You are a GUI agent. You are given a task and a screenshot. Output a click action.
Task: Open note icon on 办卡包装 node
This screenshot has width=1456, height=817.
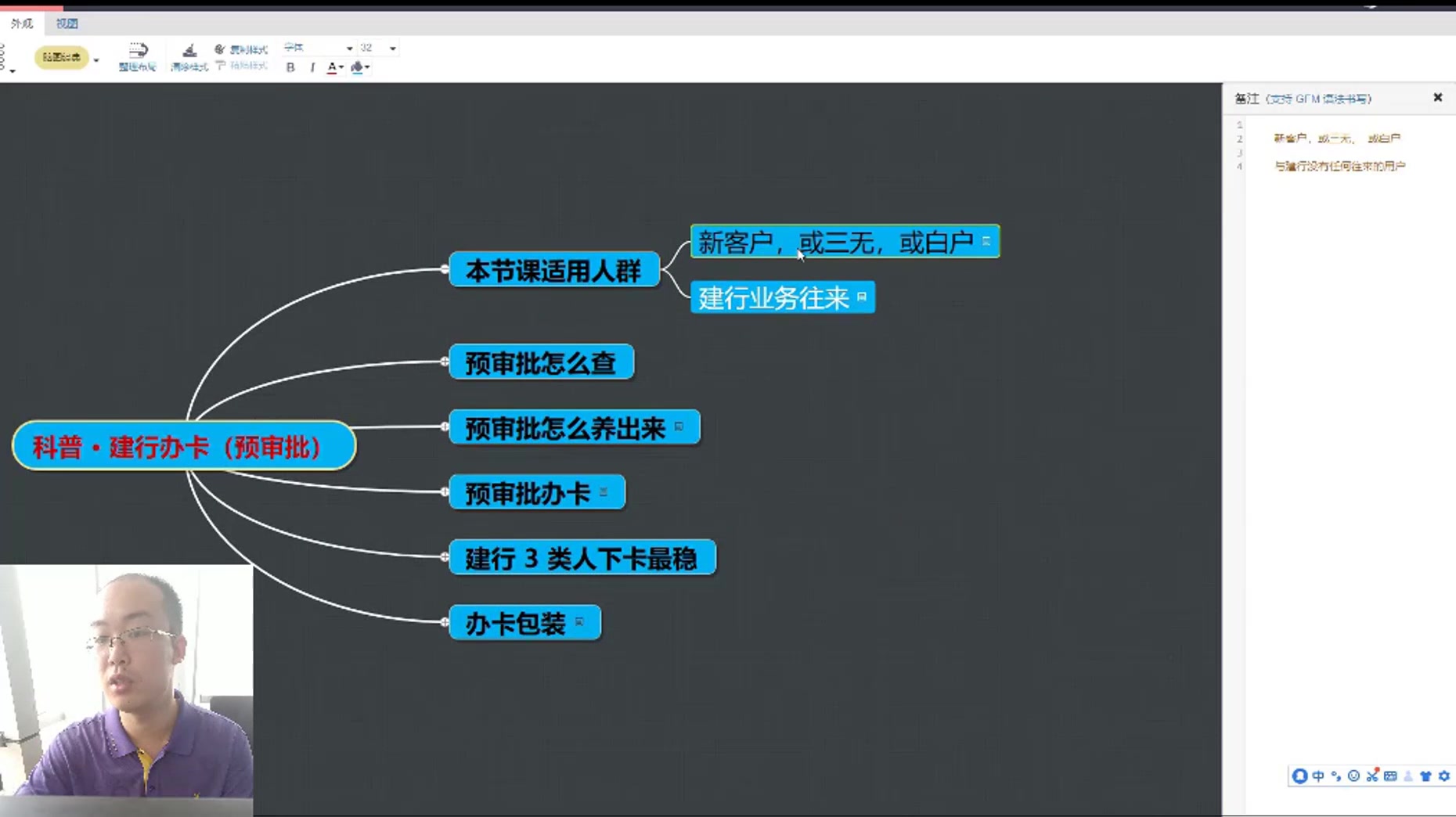(579, 622)
